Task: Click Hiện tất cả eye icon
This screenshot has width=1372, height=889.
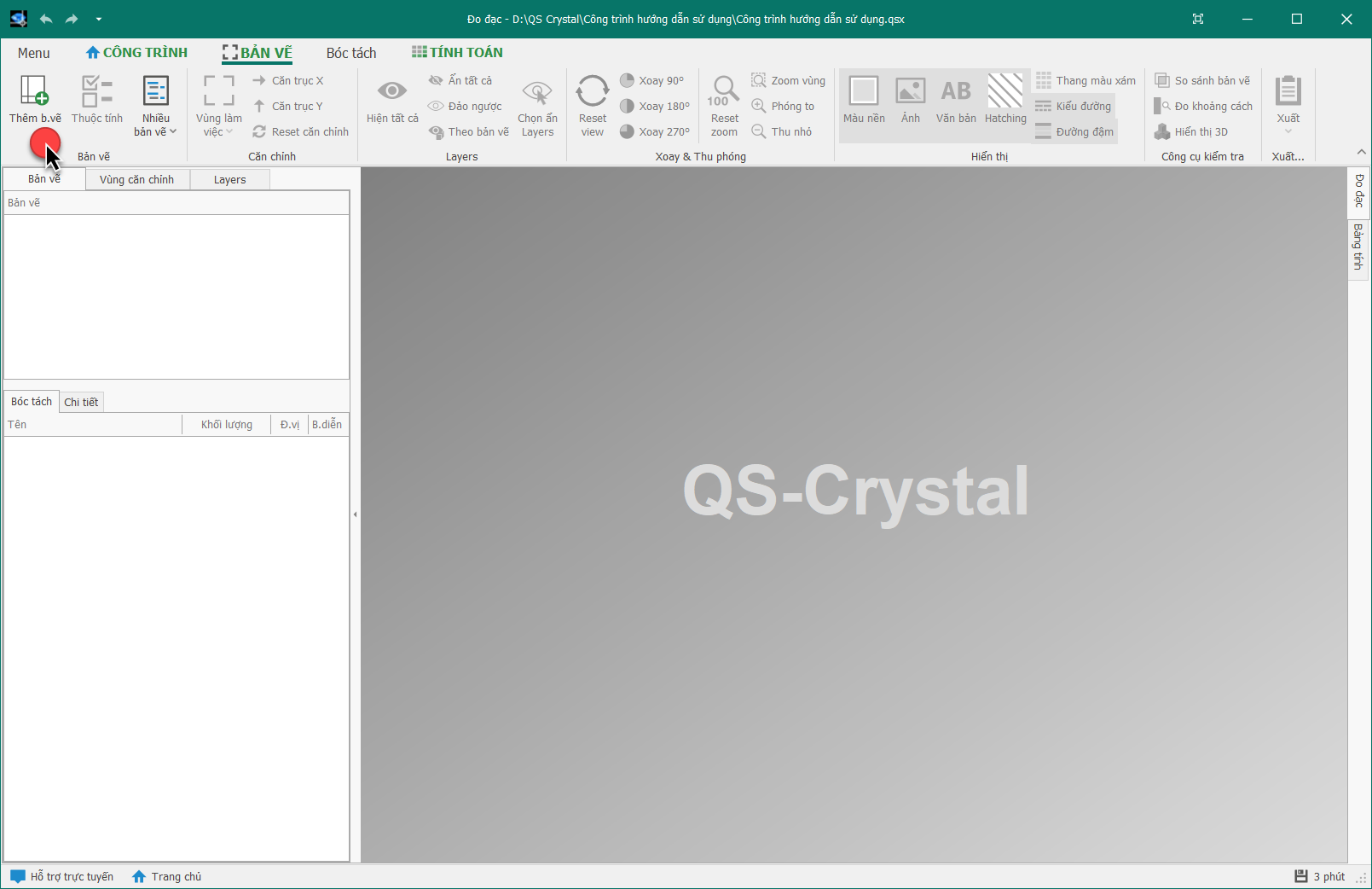Action: (x=392, y=91)
